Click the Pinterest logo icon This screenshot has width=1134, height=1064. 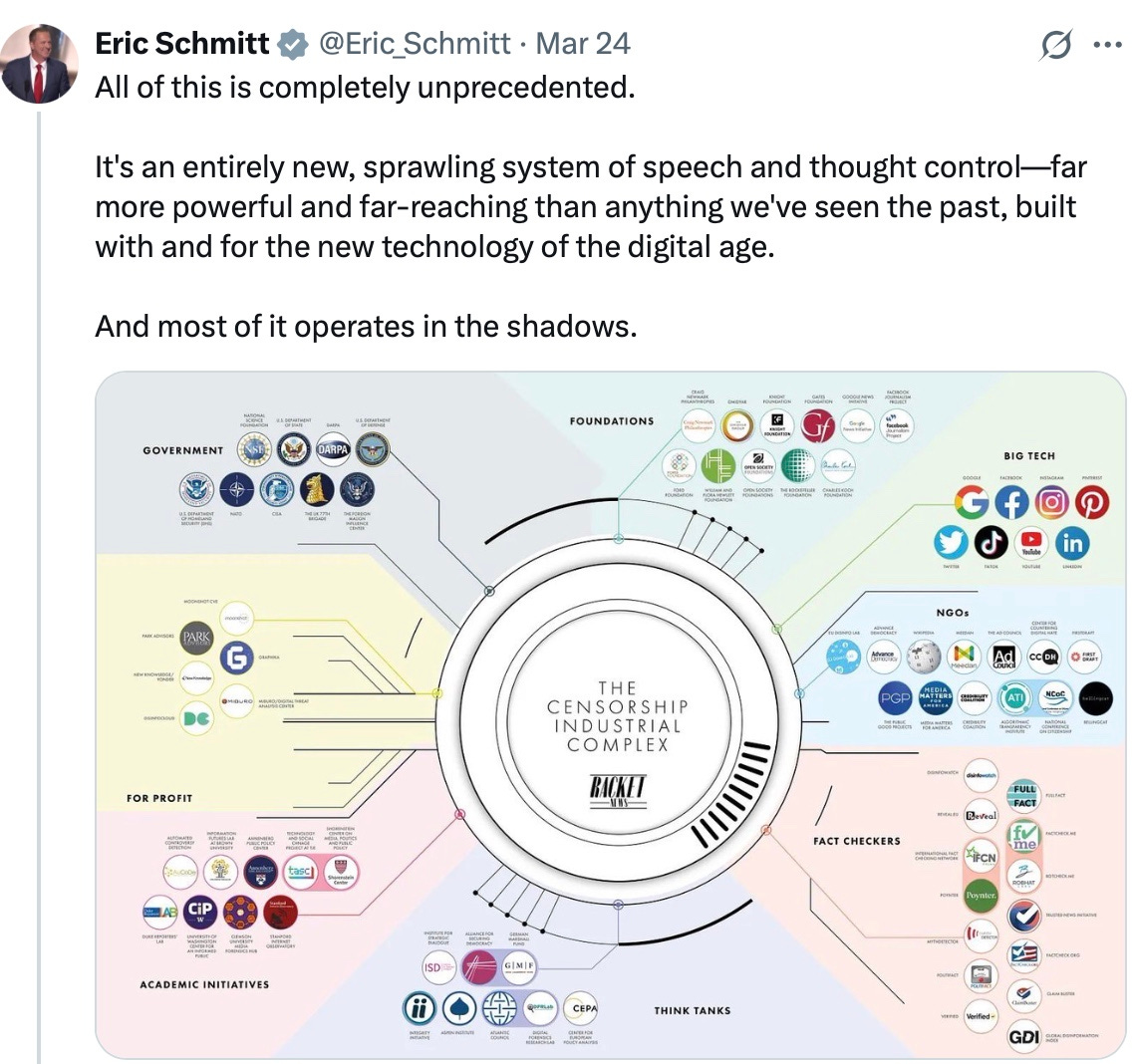[1092, 502]
